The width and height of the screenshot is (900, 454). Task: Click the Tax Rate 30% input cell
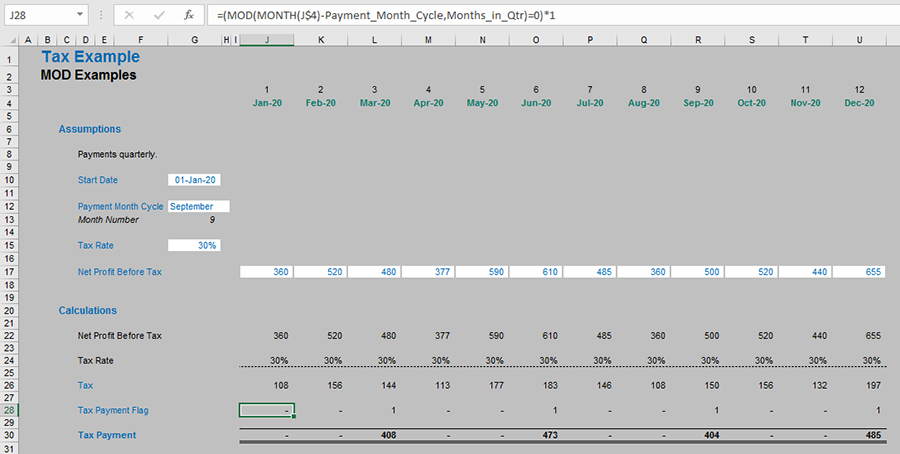click(x=195, y=245)
